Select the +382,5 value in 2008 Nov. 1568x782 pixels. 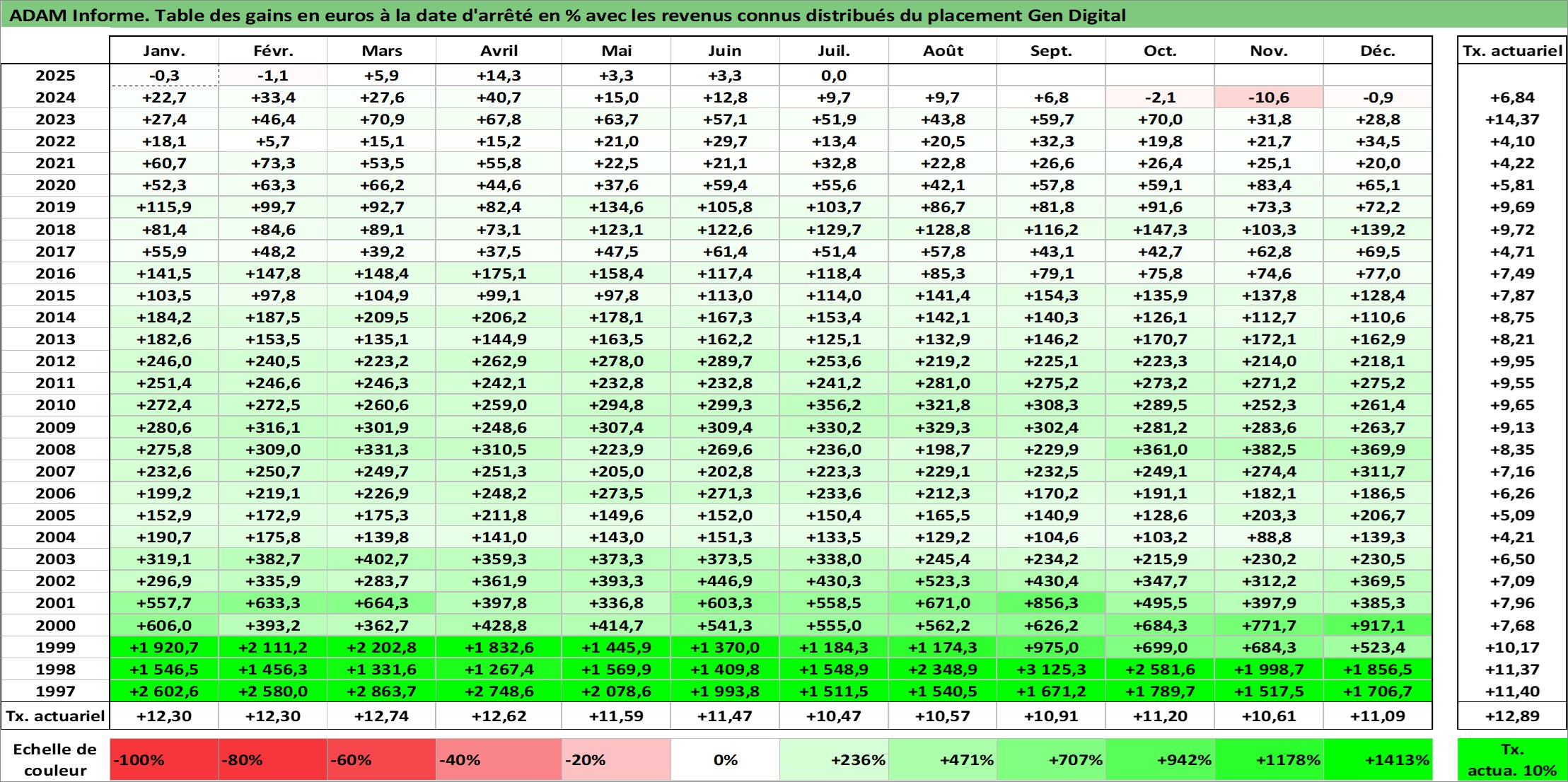(1269, 449)
